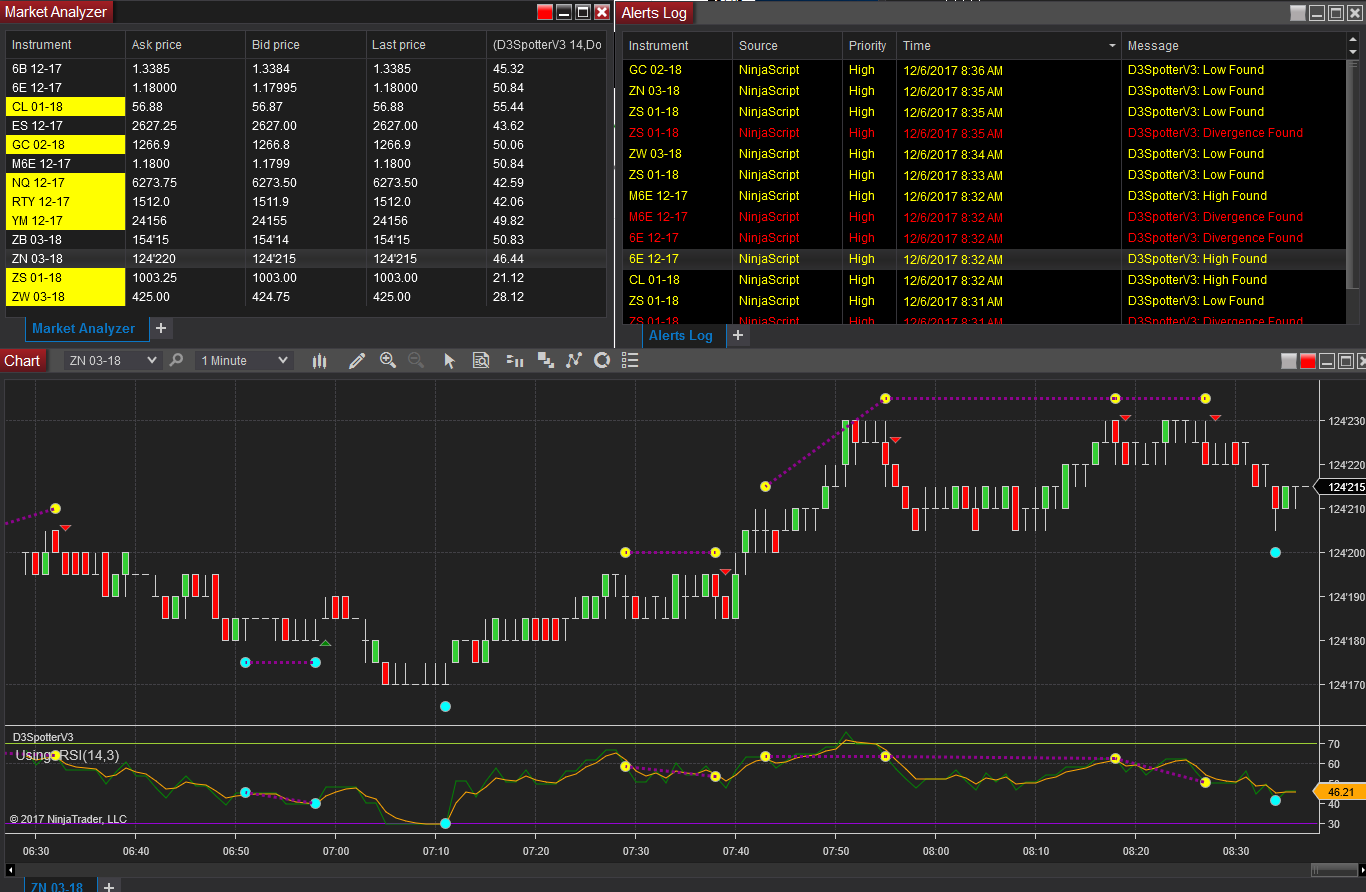Click the Message column header in Alerts Log
Viewport: 1366px width, 892px height.
point(1235,46)
